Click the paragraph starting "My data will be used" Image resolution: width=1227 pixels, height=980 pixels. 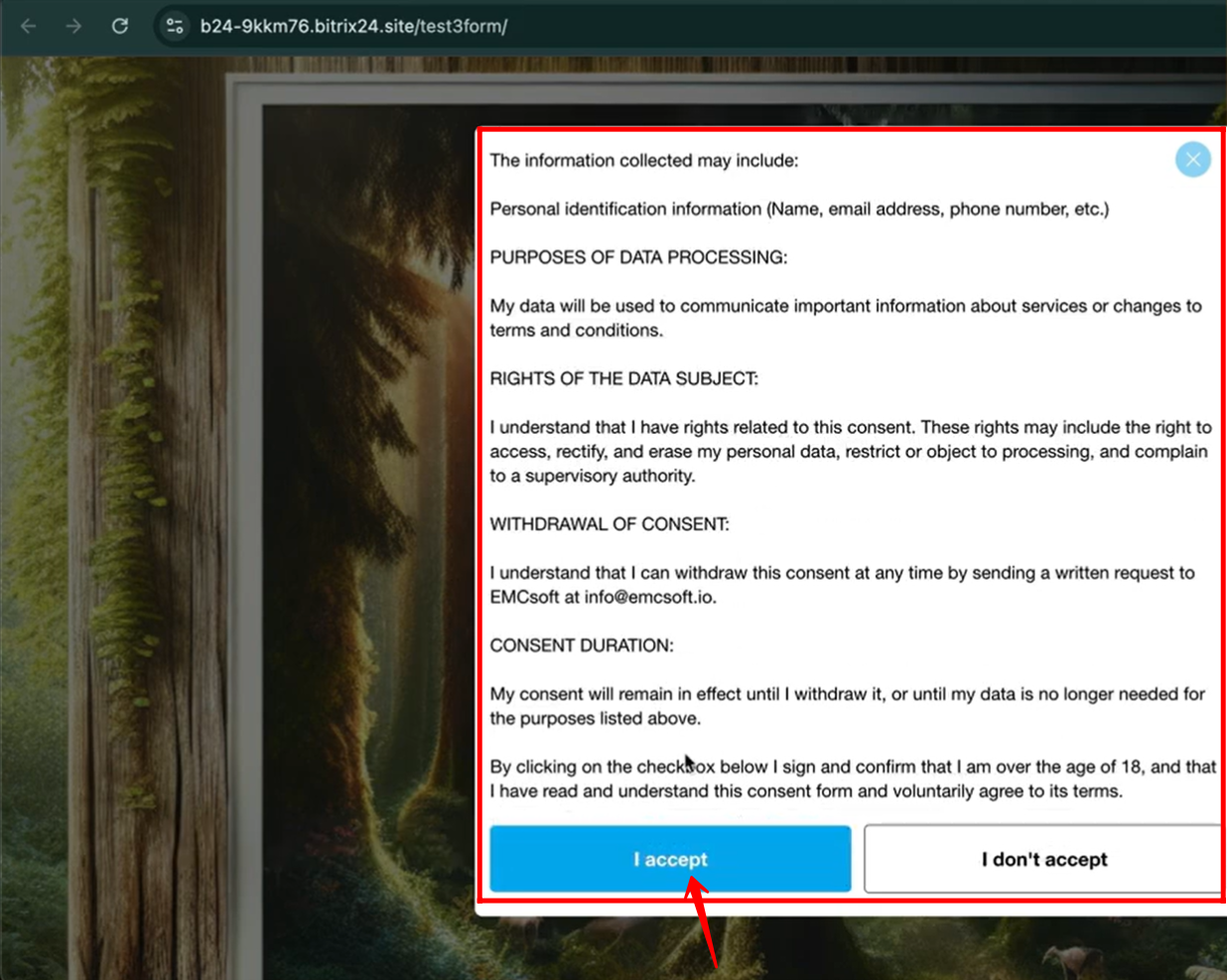click(x=846, y=319)
